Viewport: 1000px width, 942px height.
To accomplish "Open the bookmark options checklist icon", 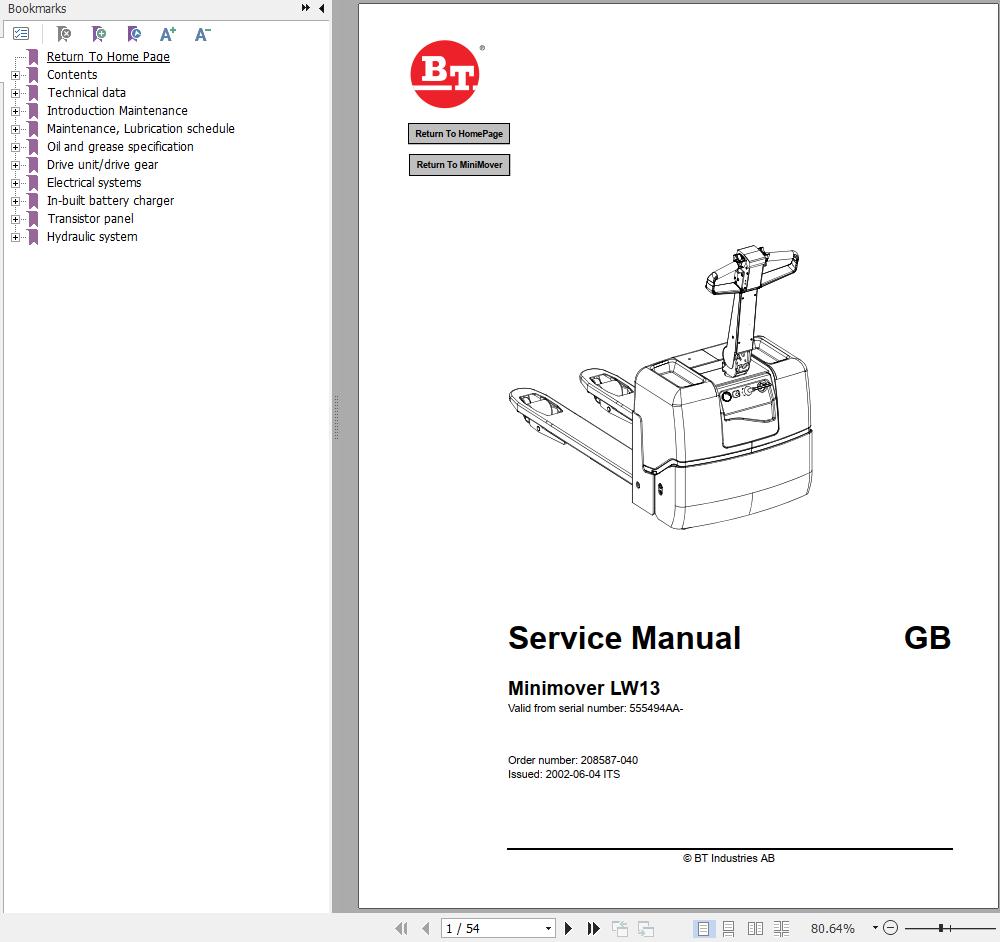I will coord(21,34).
